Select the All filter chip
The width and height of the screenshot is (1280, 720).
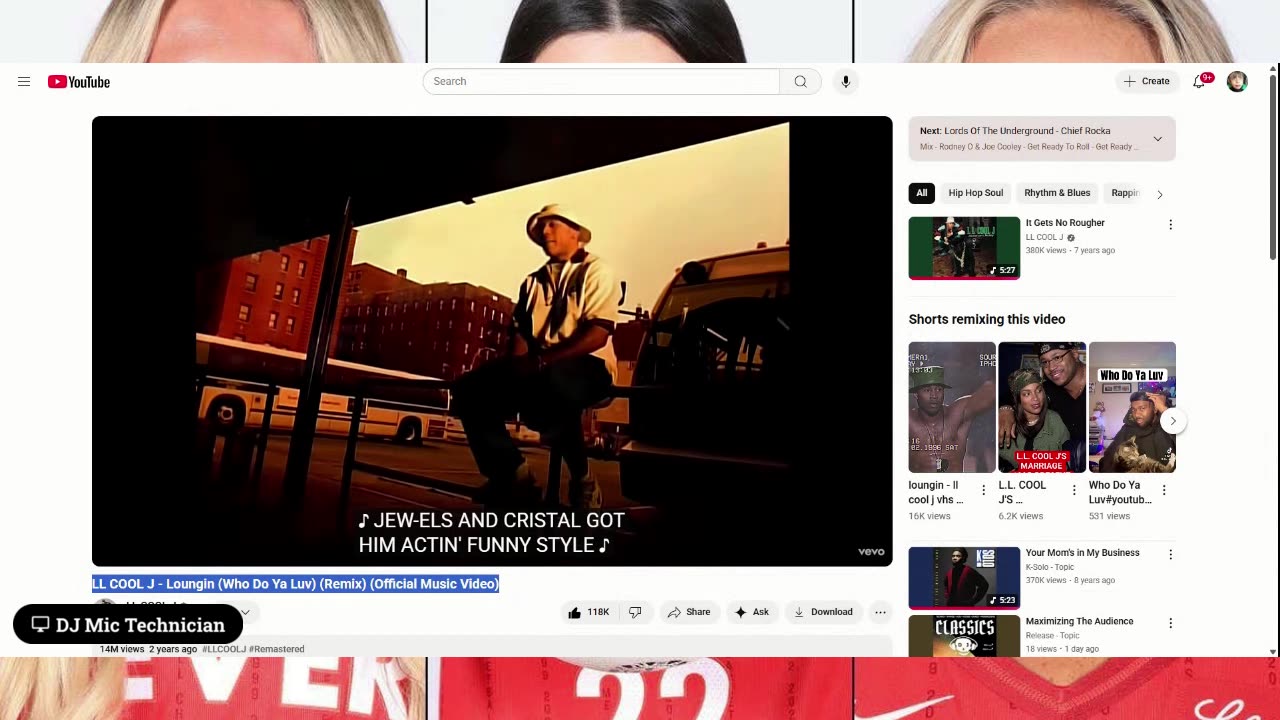(922, 193)
